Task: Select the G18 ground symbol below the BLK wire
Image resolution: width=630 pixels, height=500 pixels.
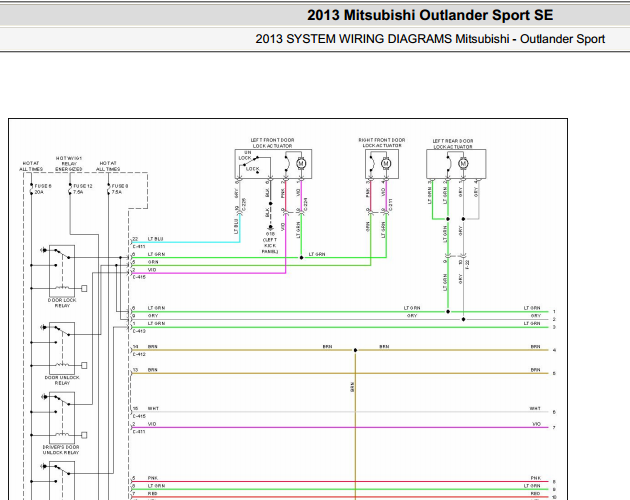Action: pos(270,228)
